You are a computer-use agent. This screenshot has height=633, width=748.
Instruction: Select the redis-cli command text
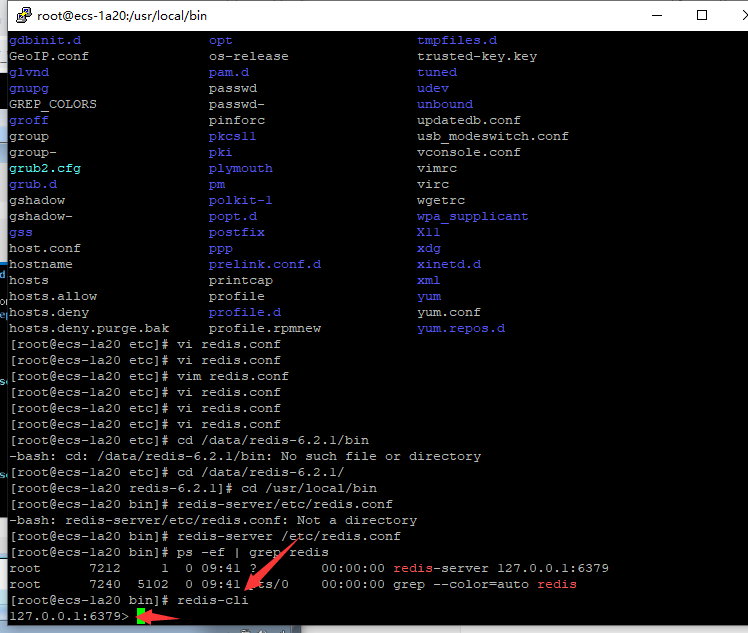(213, 600)
